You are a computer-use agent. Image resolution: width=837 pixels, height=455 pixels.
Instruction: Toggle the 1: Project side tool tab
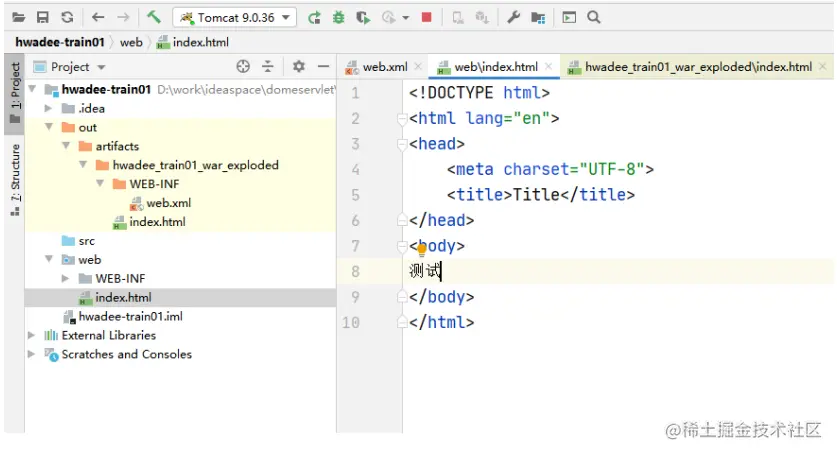(x=15, y=93)
